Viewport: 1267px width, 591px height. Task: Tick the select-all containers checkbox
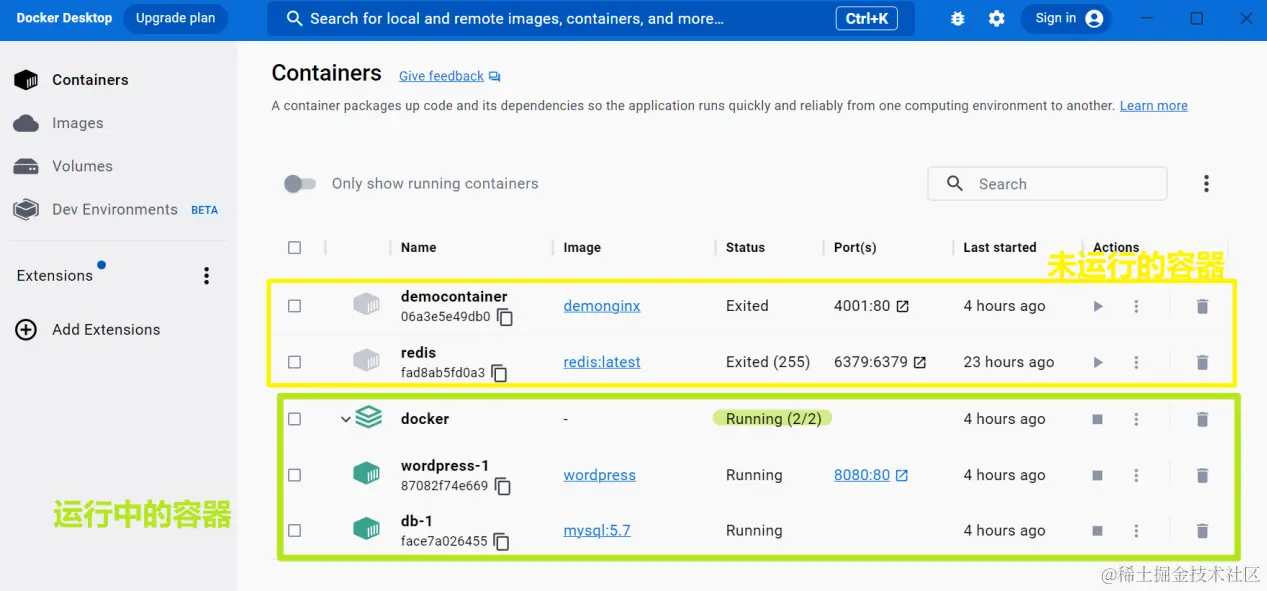(x=294, y=247)
